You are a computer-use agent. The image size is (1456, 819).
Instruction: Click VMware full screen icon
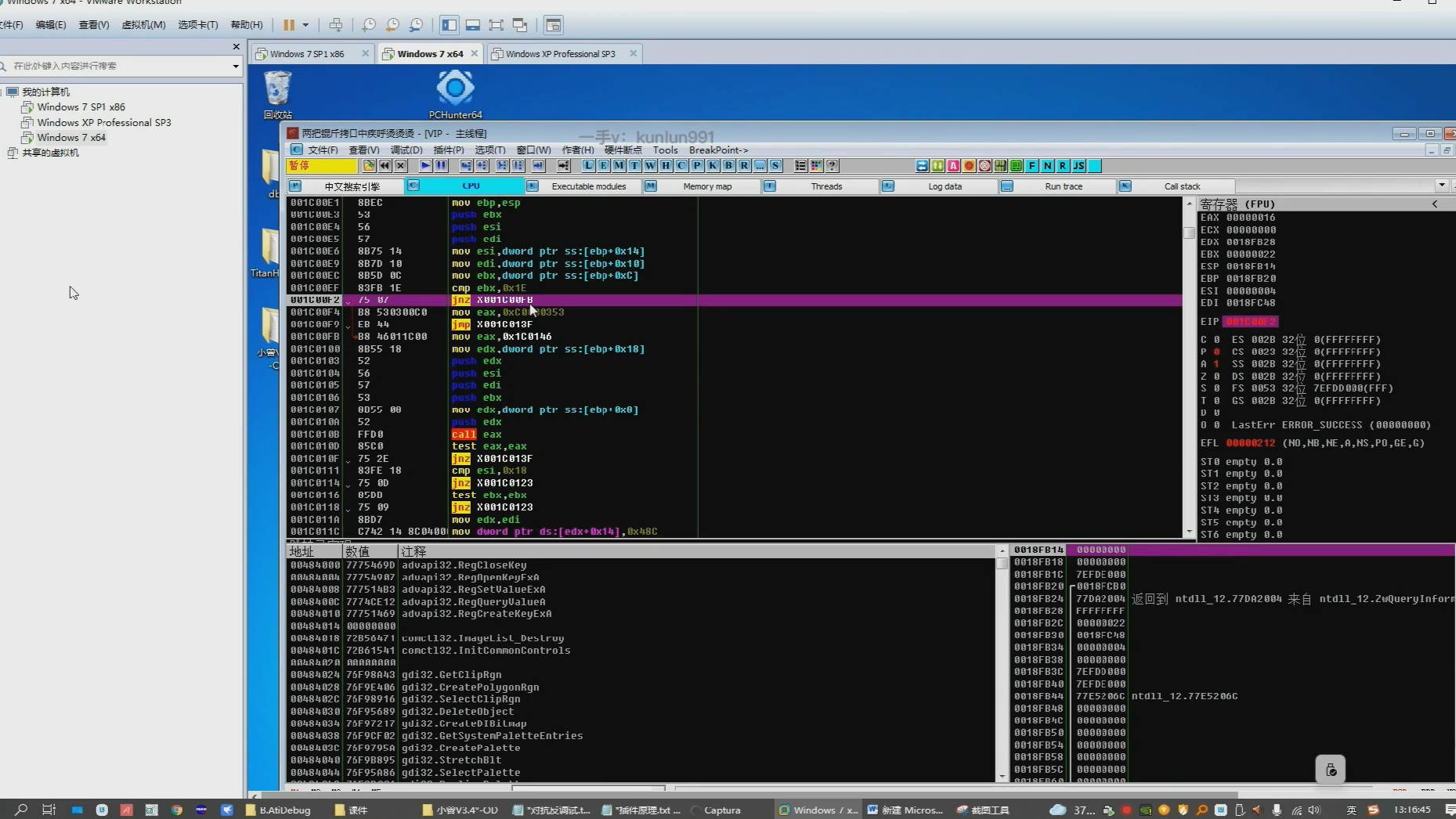click(496, 25)
